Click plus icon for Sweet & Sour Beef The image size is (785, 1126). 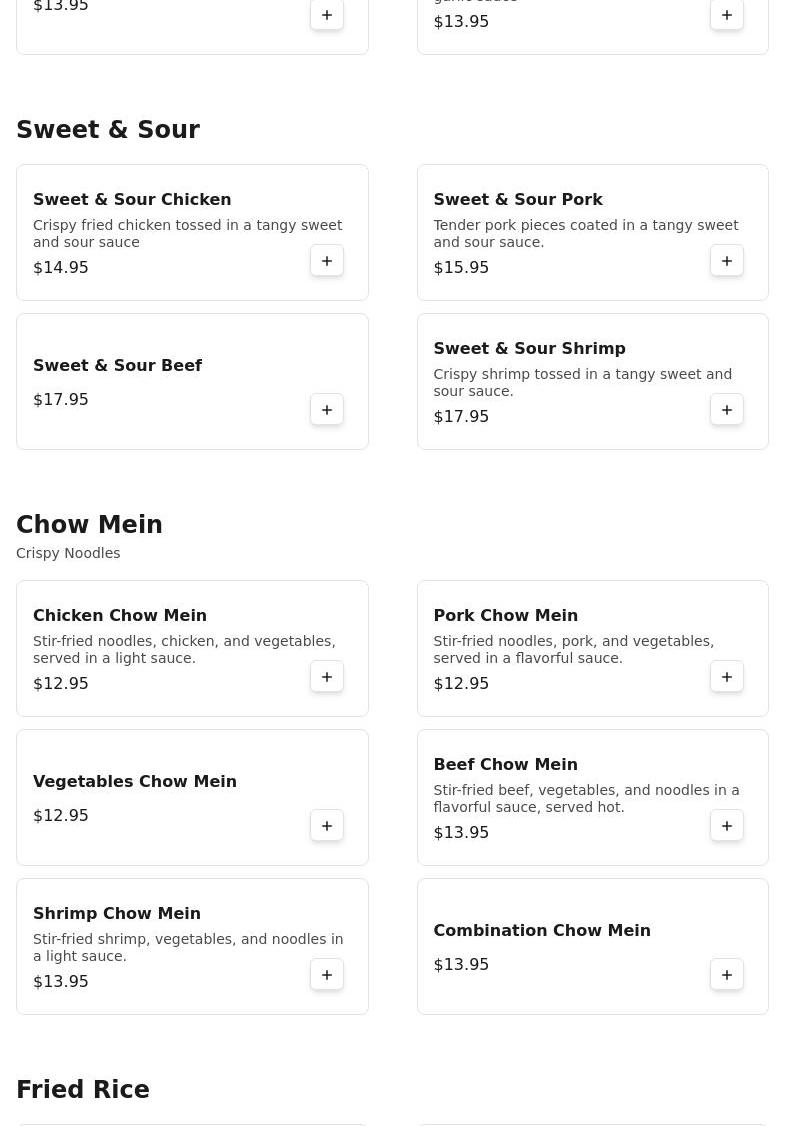(327, 410)
